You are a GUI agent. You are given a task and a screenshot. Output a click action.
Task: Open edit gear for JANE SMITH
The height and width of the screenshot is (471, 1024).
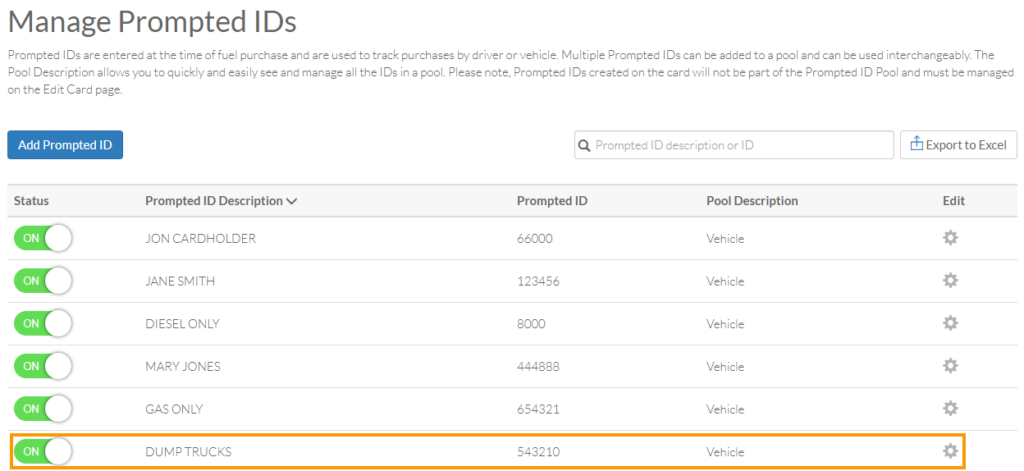point(950,281)
